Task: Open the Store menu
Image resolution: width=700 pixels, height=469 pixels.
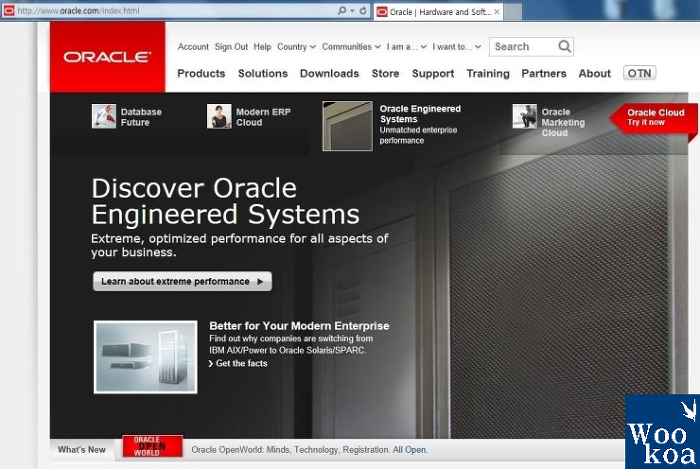Action: (385, 73)
